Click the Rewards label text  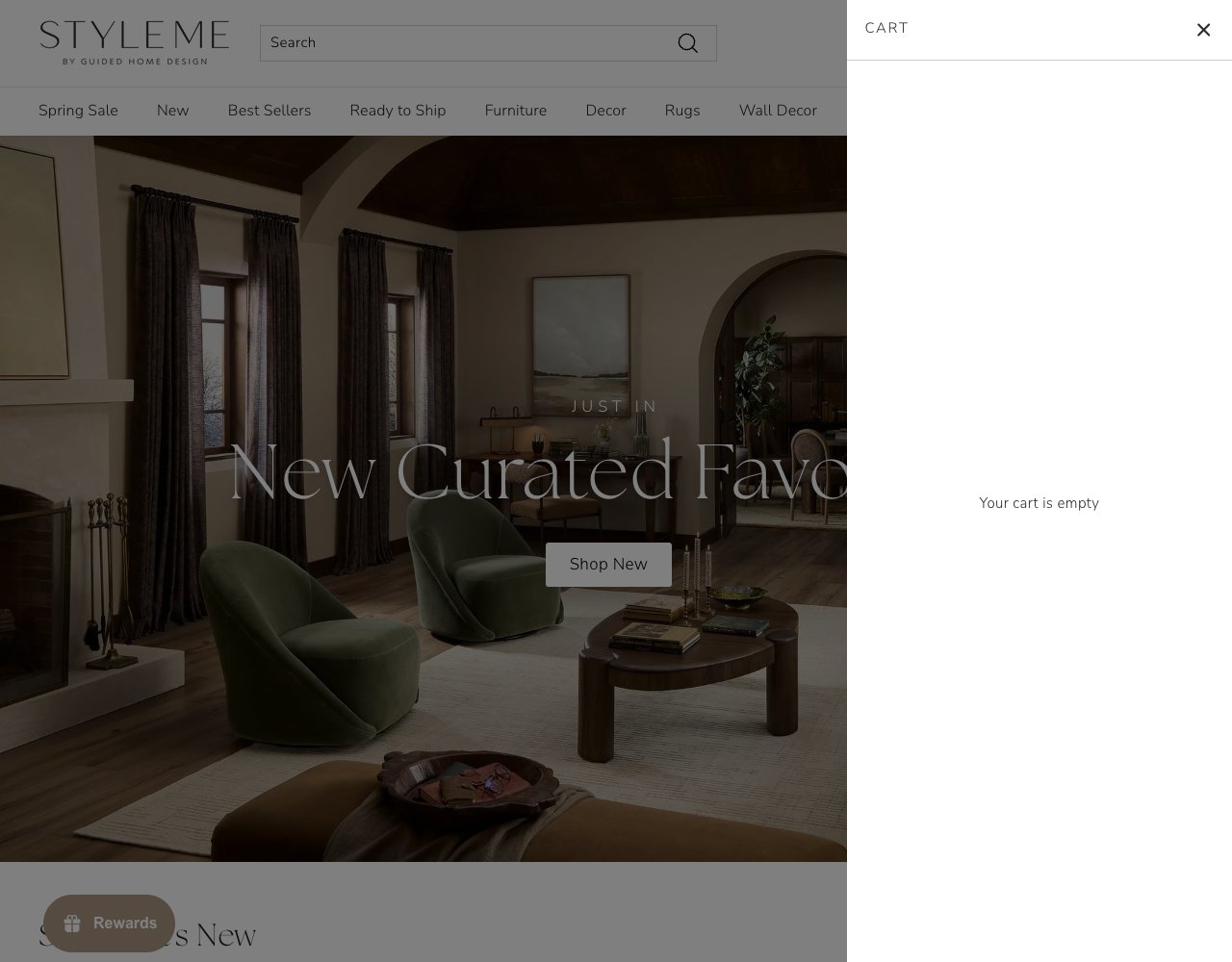[125, 924]
